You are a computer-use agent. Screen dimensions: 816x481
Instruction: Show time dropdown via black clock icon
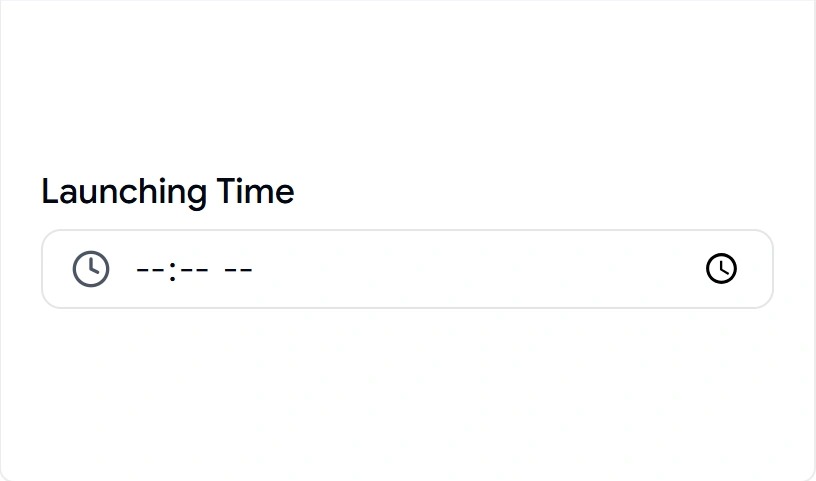721,269
